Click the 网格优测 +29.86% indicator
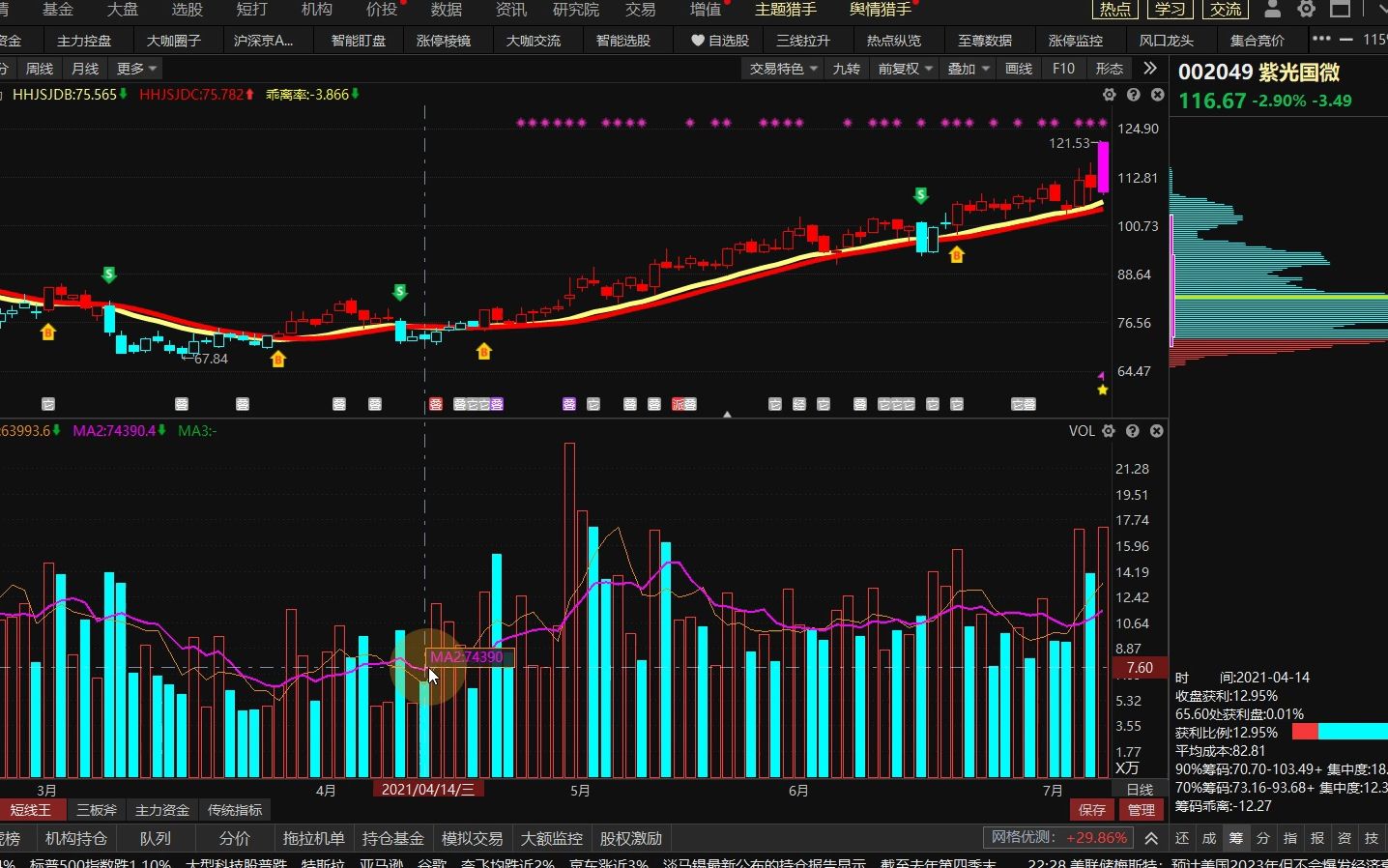 pos(1058,837)
